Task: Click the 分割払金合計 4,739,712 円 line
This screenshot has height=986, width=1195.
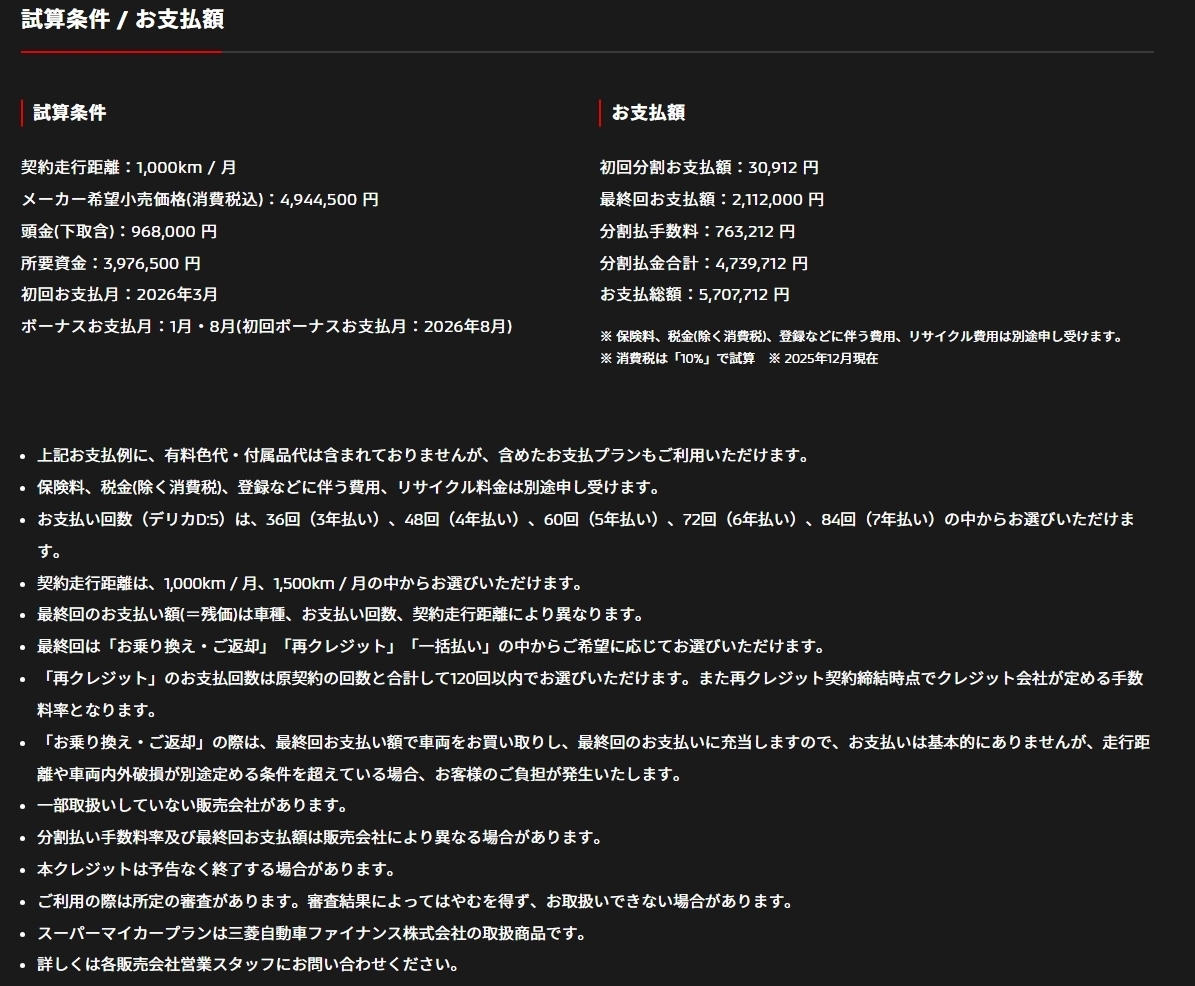Action: [x=704, y=264]
